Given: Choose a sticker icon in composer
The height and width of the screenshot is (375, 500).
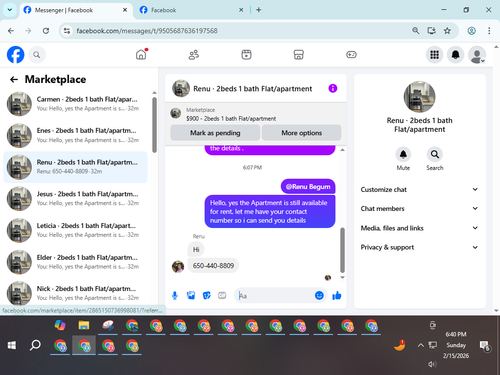Looking at the screenshot, I should [x=207, y=295].
